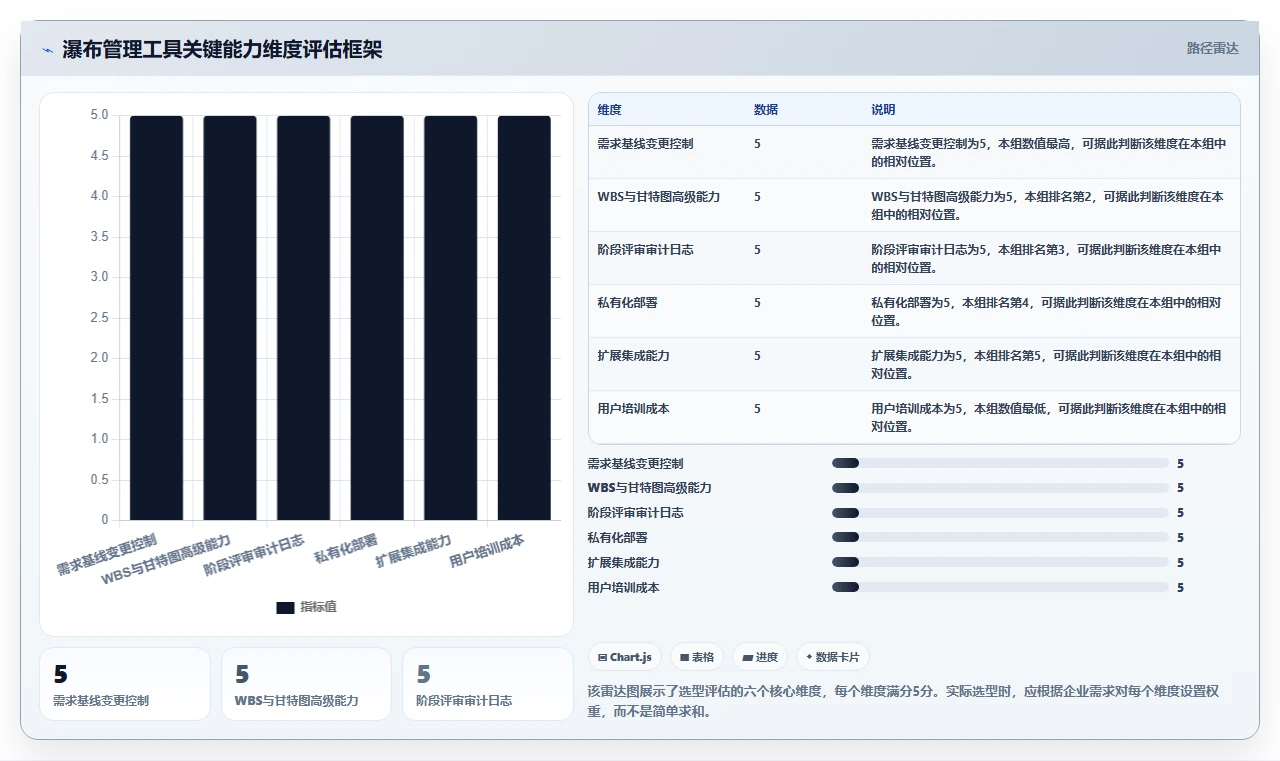The height and width of the screenshot is (761, 1280).
Task: Click the 需求基线变更控制 x-axis label under chart
Action: coord(107,555)
